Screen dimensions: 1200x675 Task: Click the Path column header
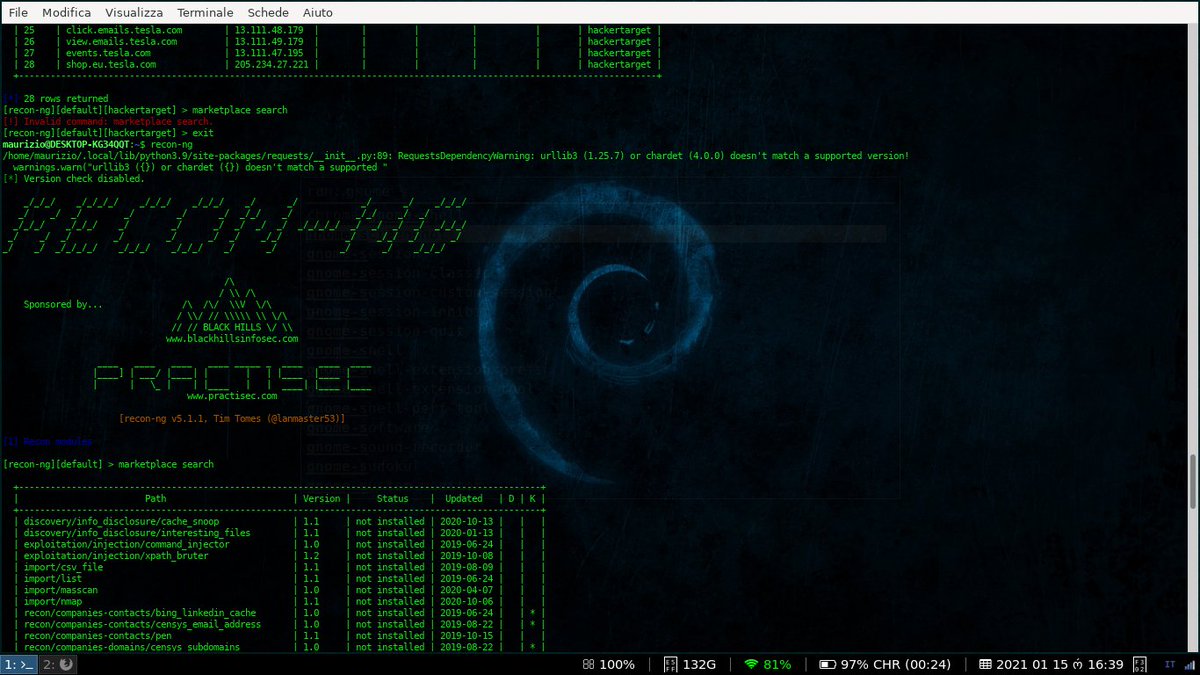pos(155,498)
